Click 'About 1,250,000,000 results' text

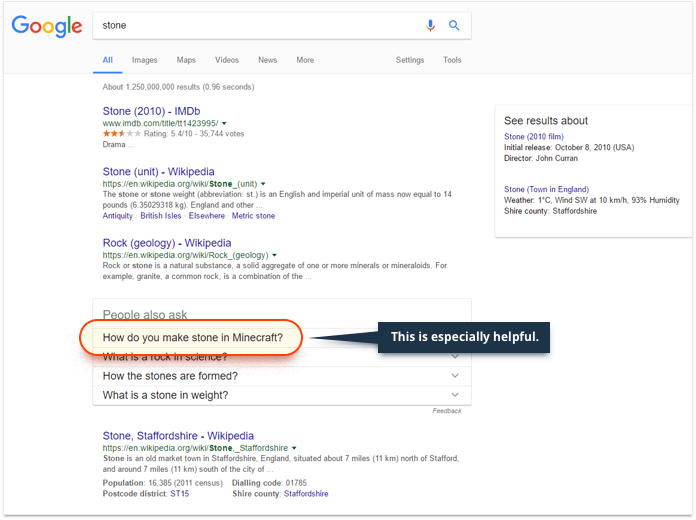[x=178, y=87]
